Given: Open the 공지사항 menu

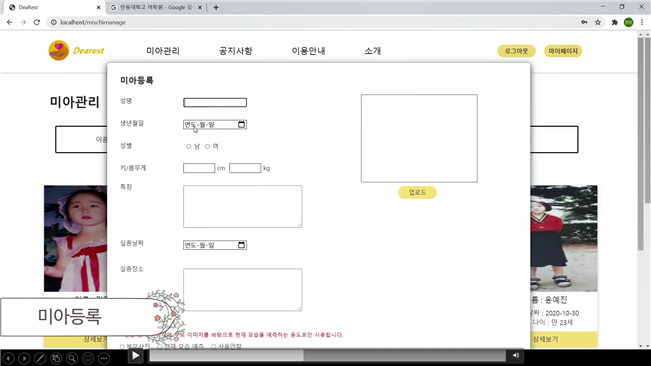Looking at the screenshot, I should pyautogui.click(x=235, y=51).
